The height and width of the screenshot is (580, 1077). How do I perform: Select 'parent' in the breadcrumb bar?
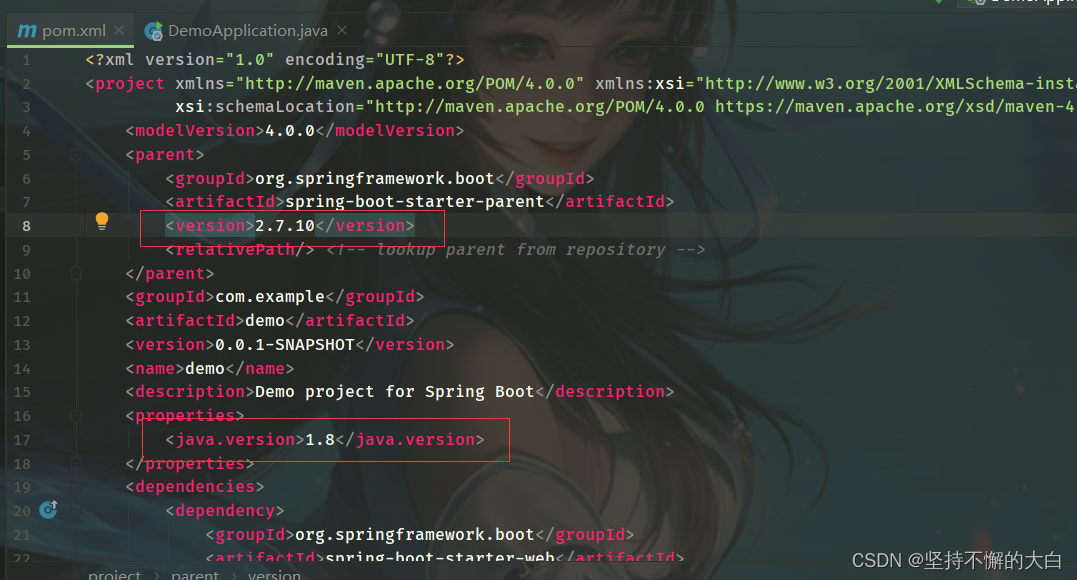(x=194, y=575)
